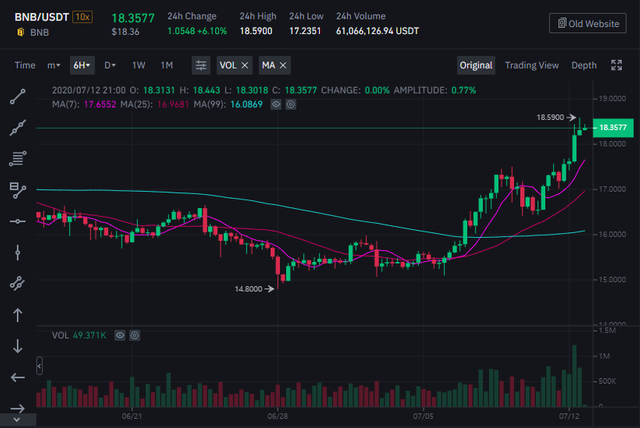Open the minutes interval dropdown

pyautogui.click(x=53, y=65)
